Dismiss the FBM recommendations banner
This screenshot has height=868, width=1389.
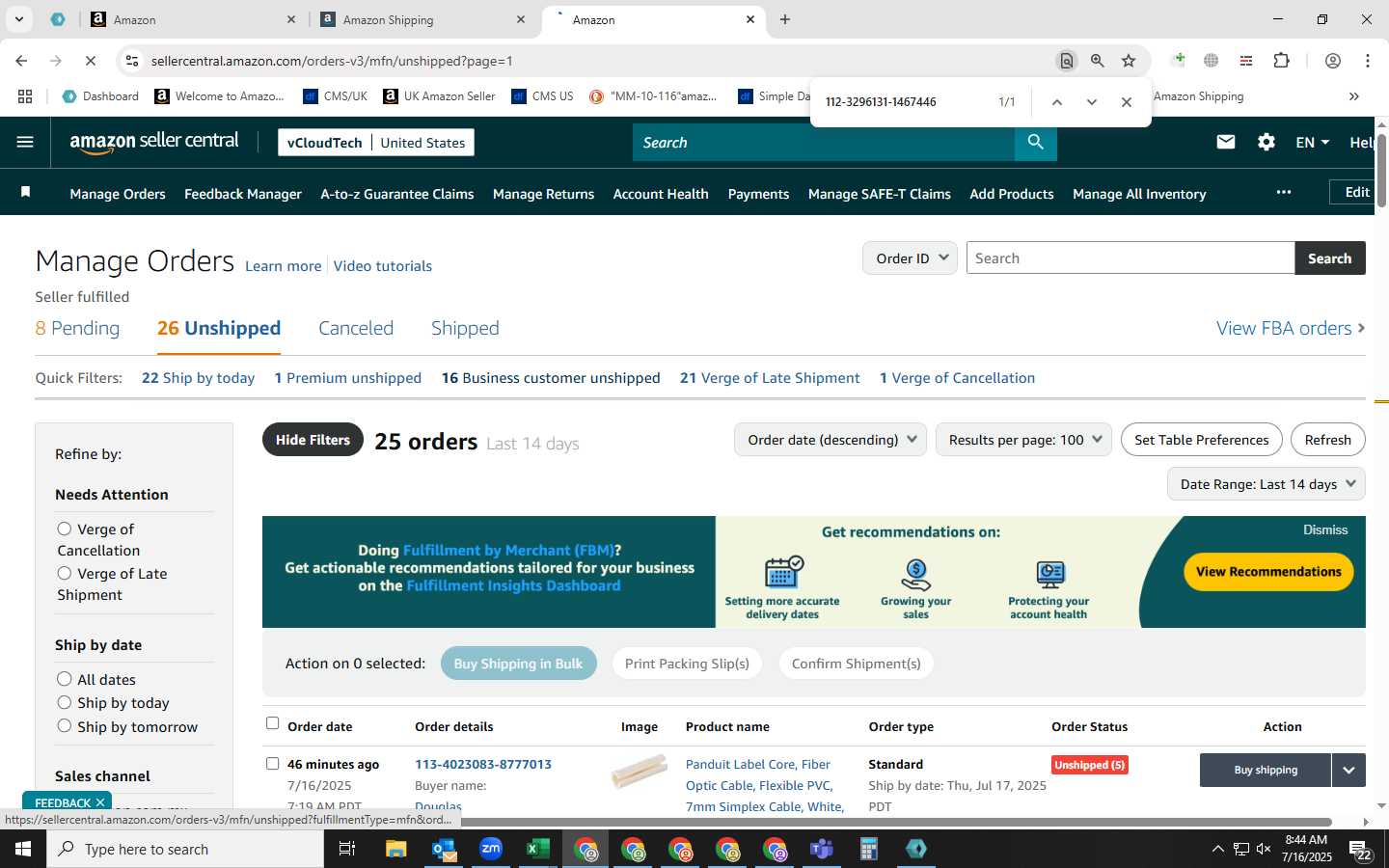pos(1325,529)
